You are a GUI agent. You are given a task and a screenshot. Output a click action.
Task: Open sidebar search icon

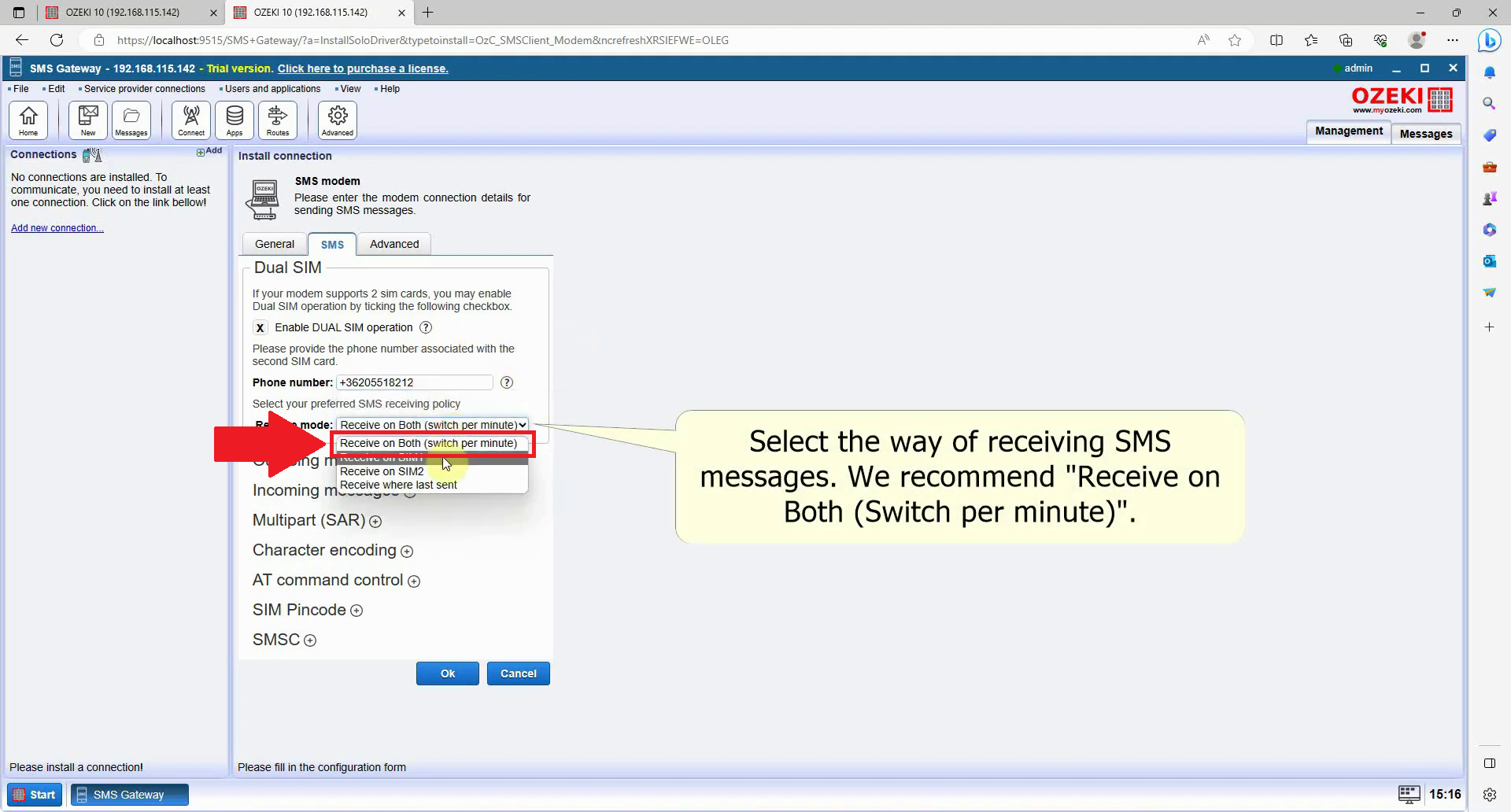tap(1489, 103)
